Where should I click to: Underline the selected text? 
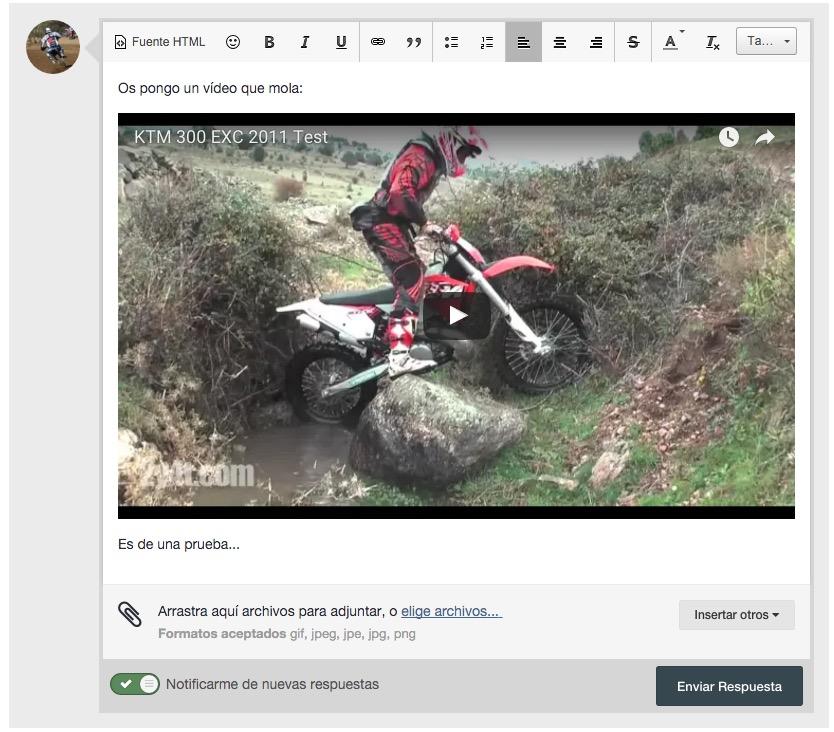coord(341,42)
